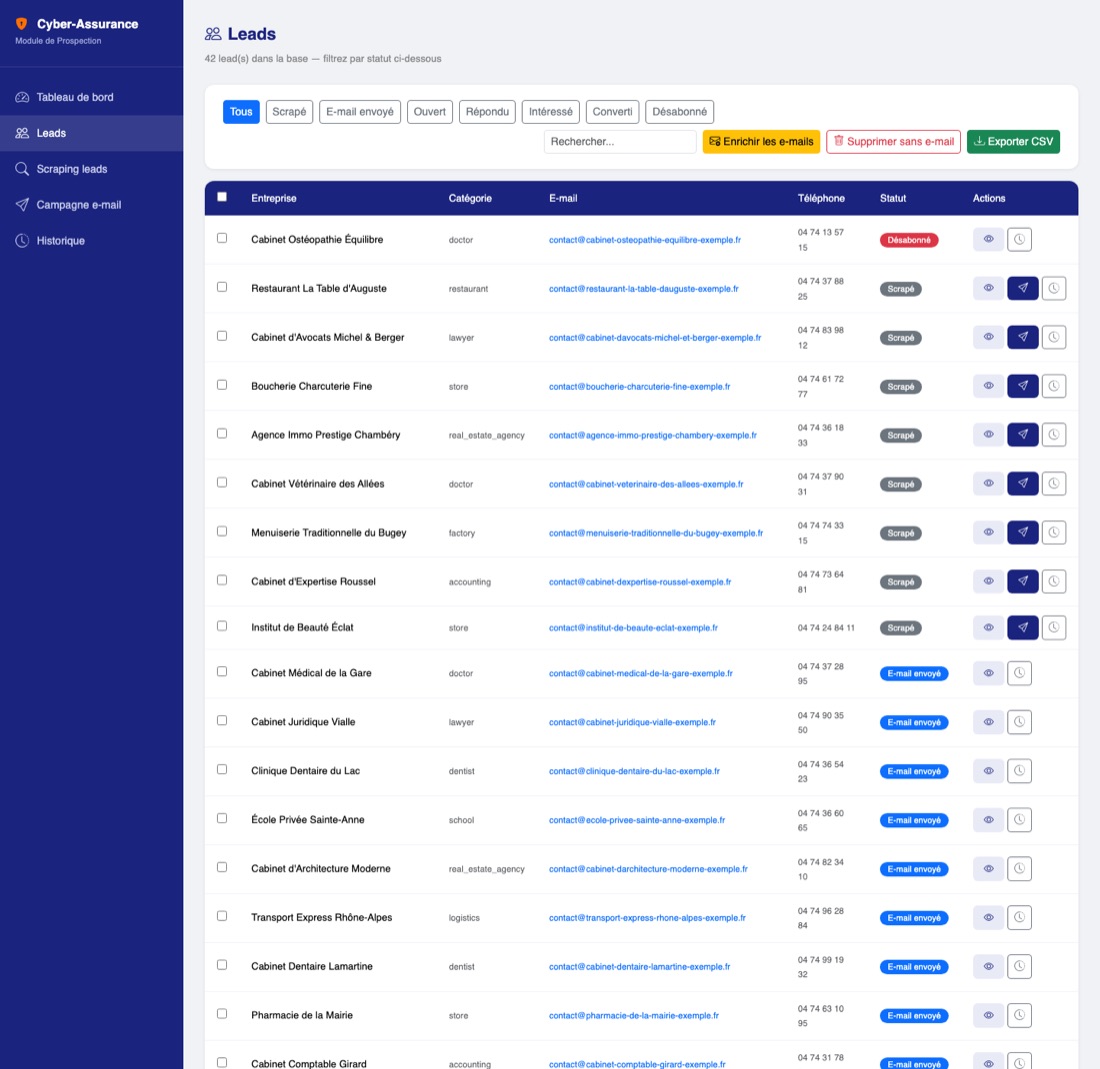View details of Cabinet d'Architecture Moderne
The width and height of the screenshot is (1100, 1069).
[988, 868]
